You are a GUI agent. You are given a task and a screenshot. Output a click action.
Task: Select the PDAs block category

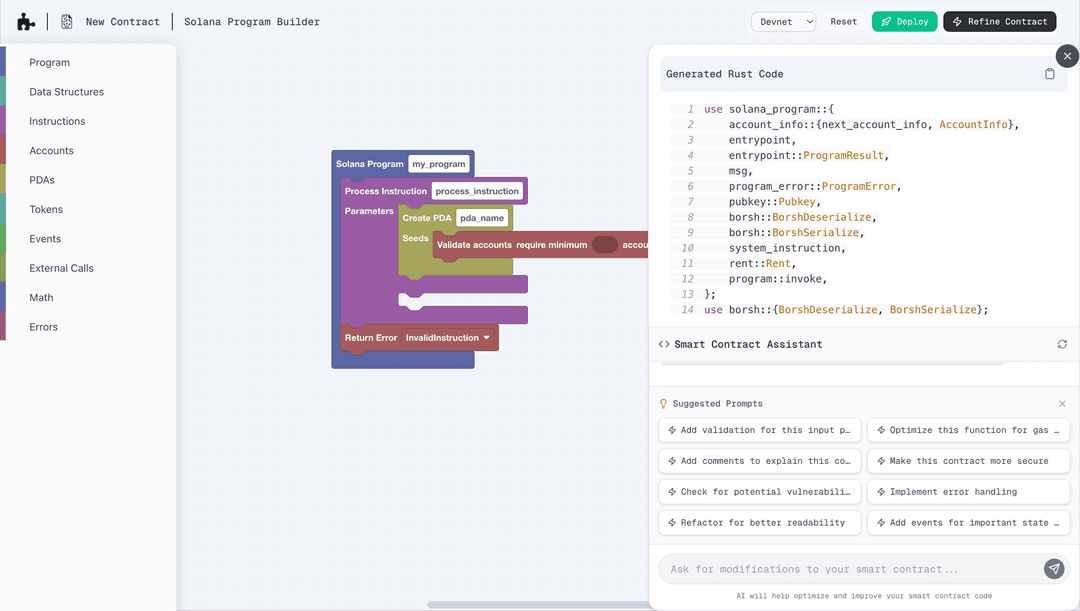click(x=42, y=180)
